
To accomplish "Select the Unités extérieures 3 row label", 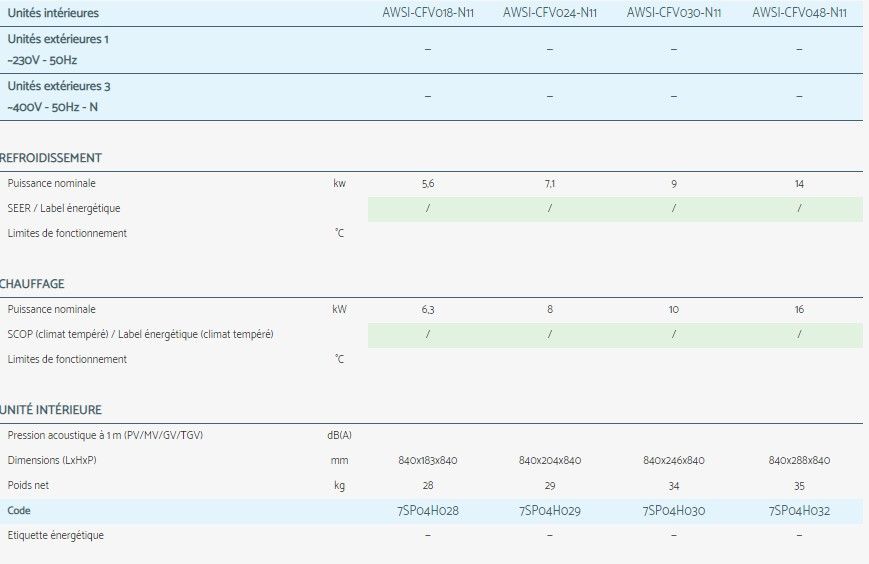I will click(x=58, y=86).
